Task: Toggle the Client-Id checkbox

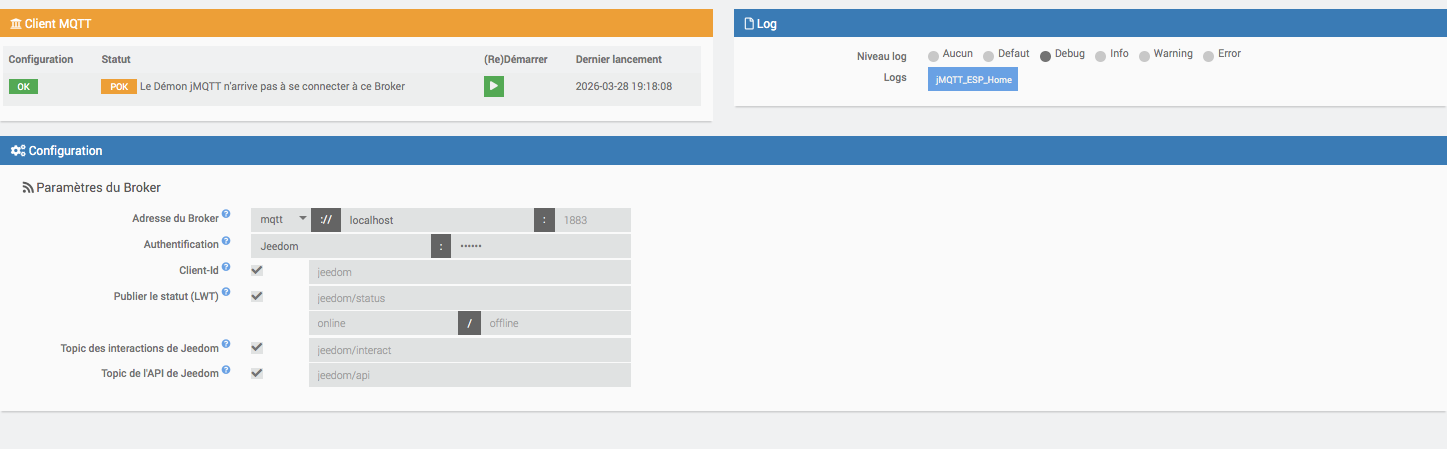Action: click(x=257, y=270)
